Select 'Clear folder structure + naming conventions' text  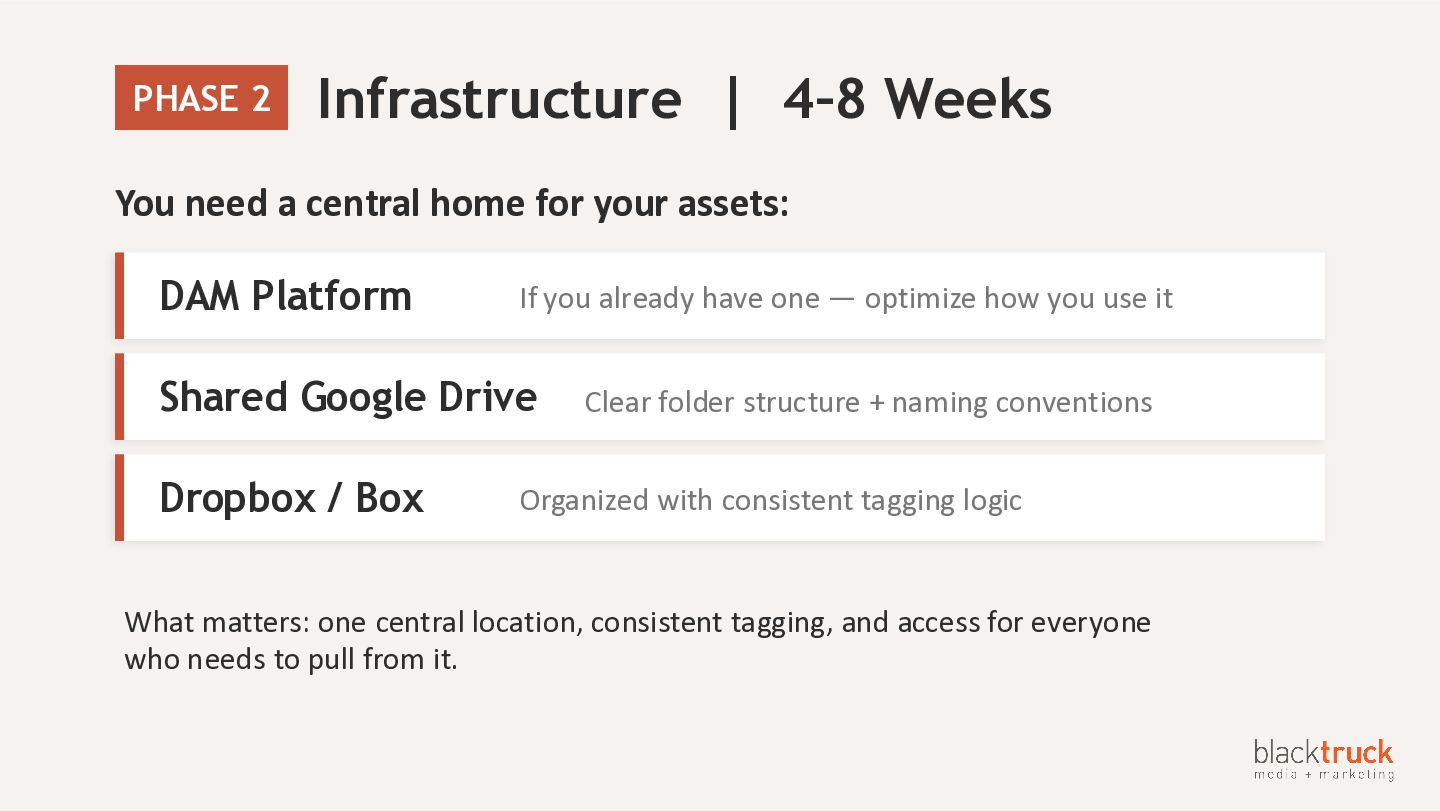pos(868,402)
